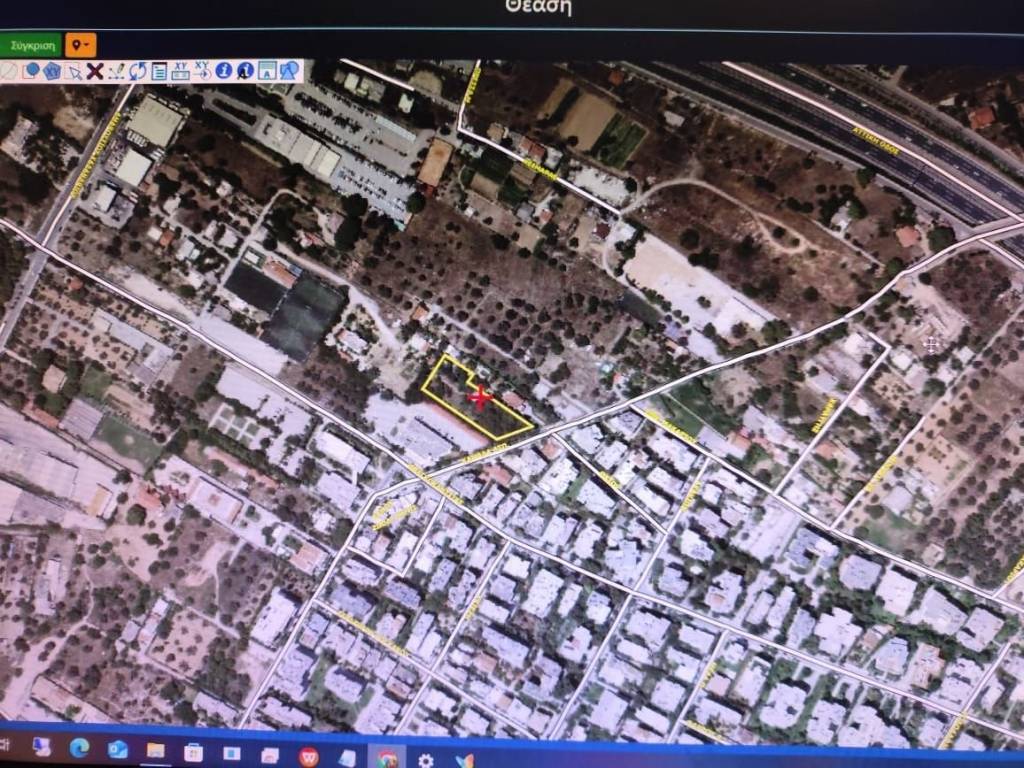The image size is (1024, 768).
Task: Select the circle drawing tool
Action: 31,70
